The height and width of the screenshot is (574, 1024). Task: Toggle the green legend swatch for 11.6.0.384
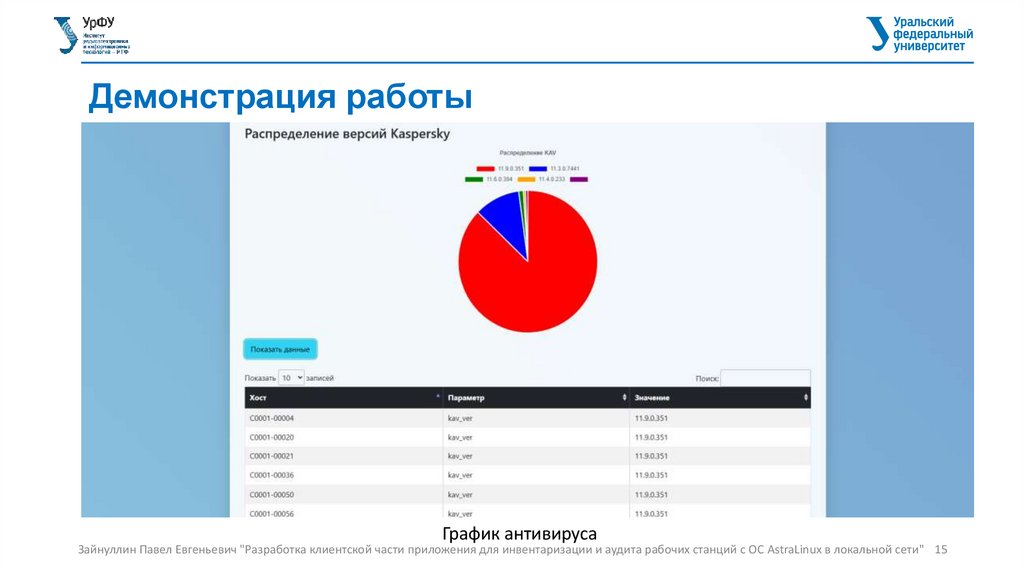(474, 179)
